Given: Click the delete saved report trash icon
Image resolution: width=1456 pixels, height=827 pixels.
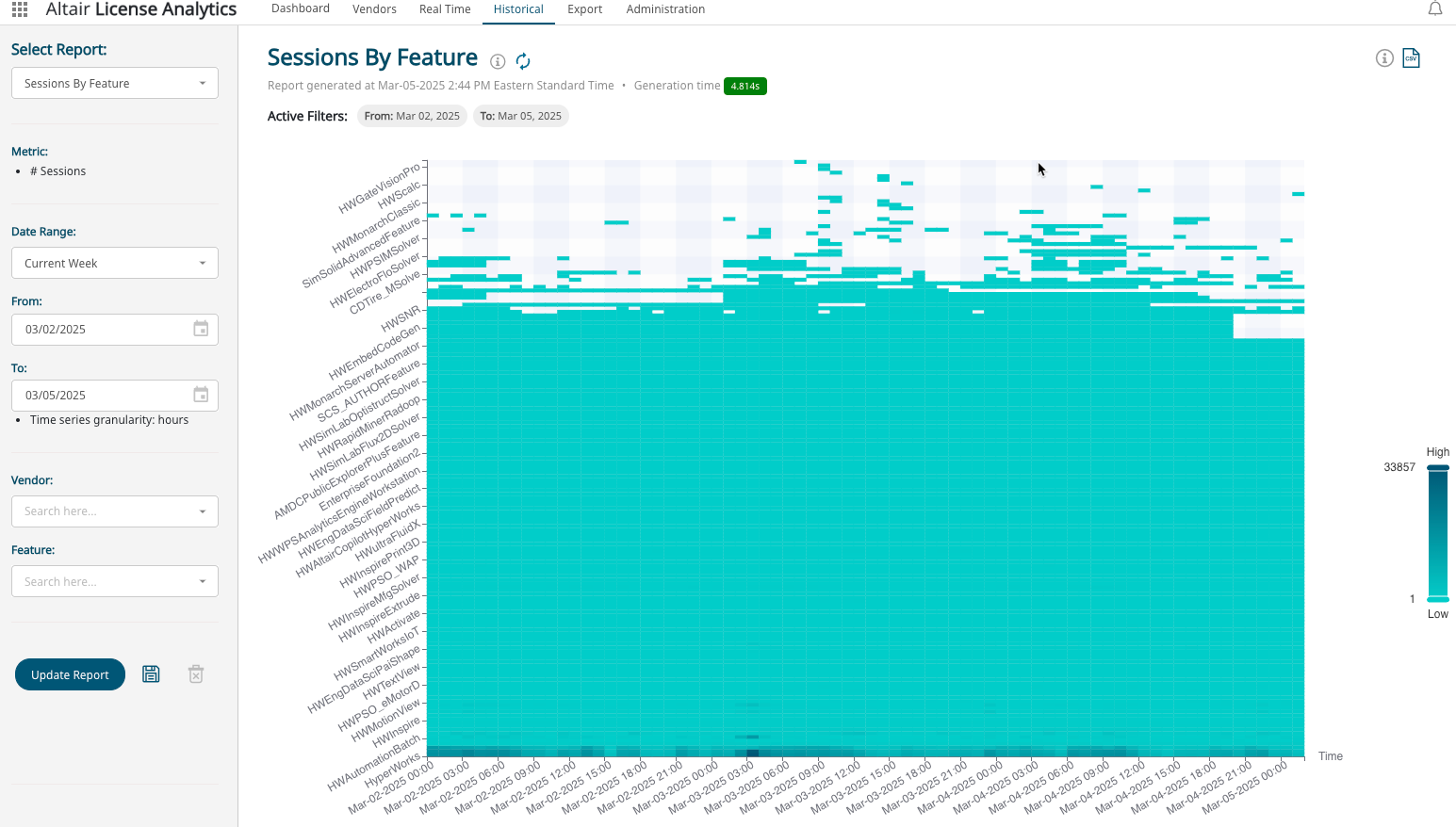Looking at the screenshot, I should click(x=196, y=674).
